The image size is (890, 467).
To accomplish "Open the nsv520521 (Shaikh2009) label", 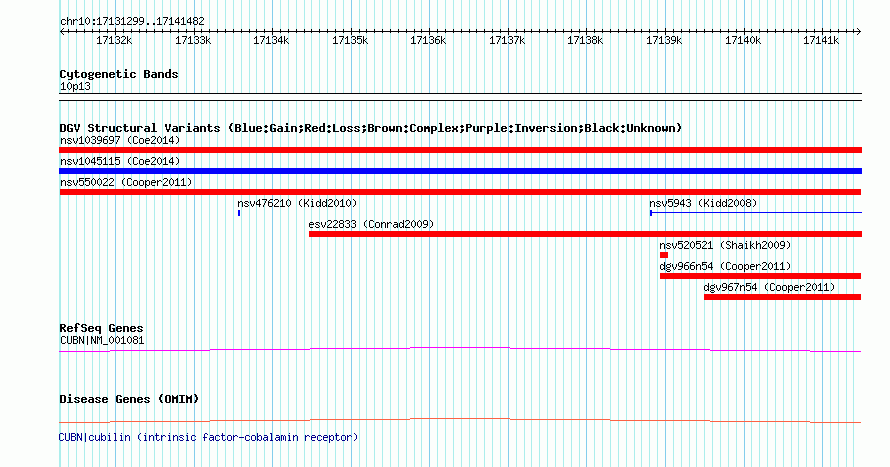I will coord(725,245).
